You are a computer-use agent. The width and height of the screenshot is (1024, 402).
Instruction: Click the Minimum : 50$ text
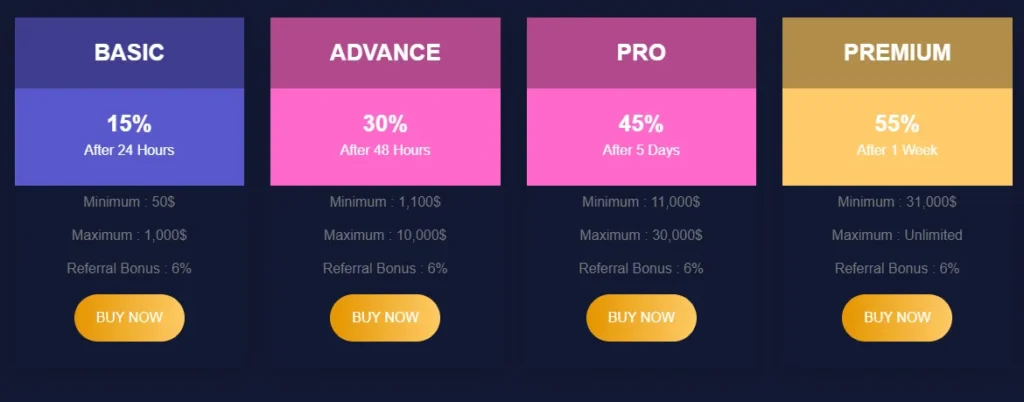click(x=129, y=202)
